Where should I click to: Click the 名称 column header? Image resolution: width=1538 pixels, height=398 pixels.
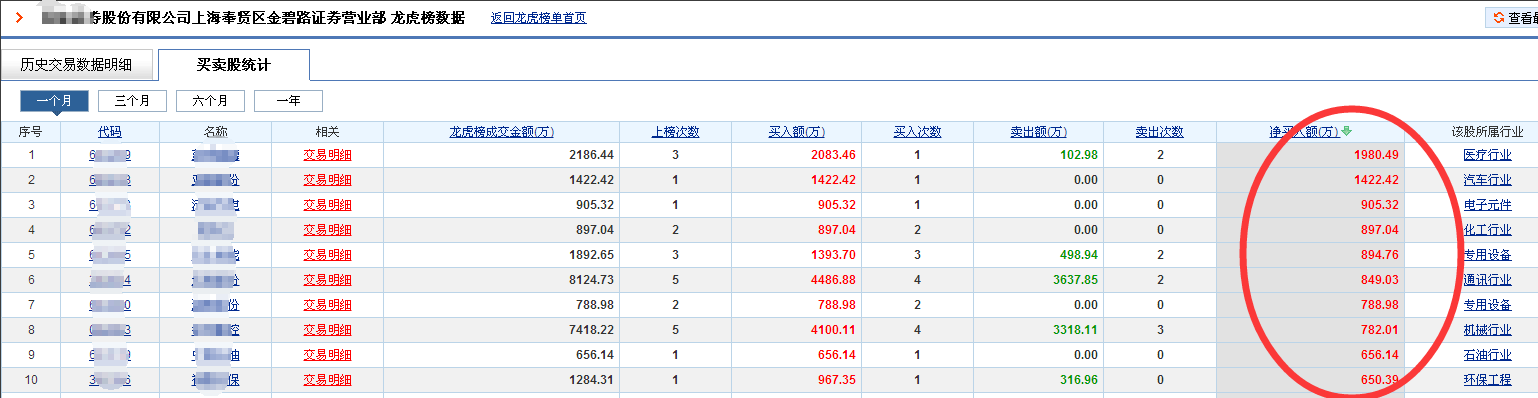(x=215, y=132)
